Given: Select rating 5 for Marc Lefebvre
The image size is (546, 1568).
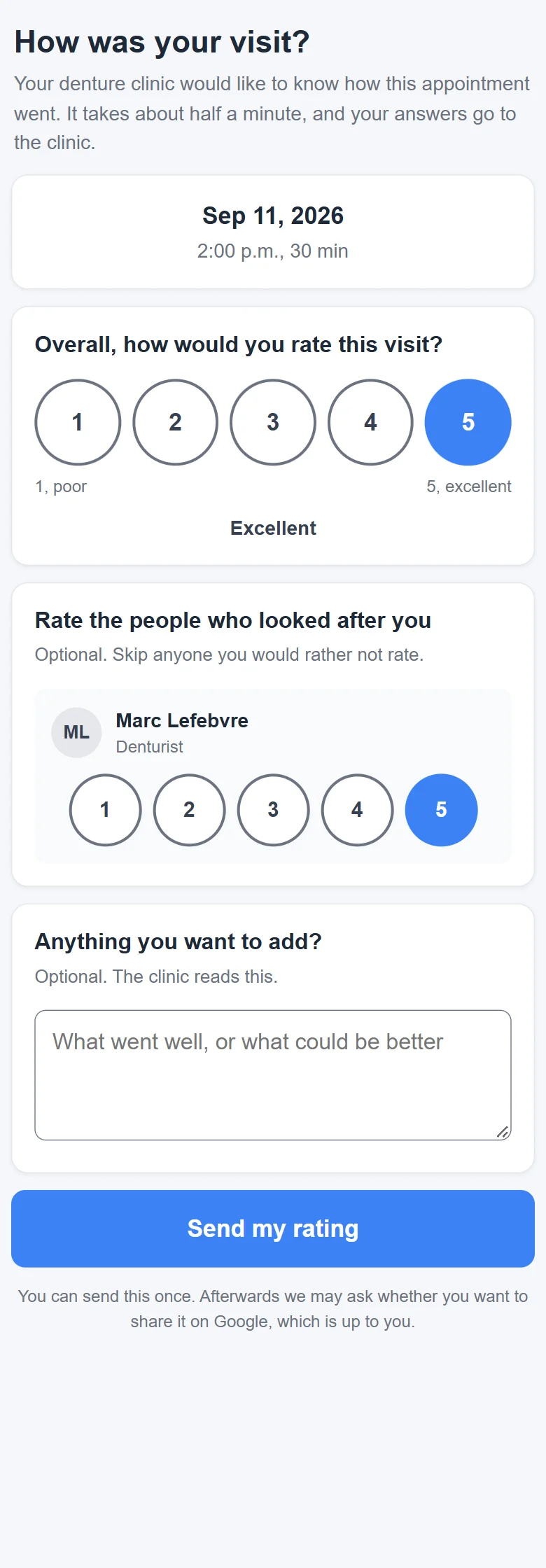Looking at the screenshot, I should pyautogui.click(x=441, y=810).
